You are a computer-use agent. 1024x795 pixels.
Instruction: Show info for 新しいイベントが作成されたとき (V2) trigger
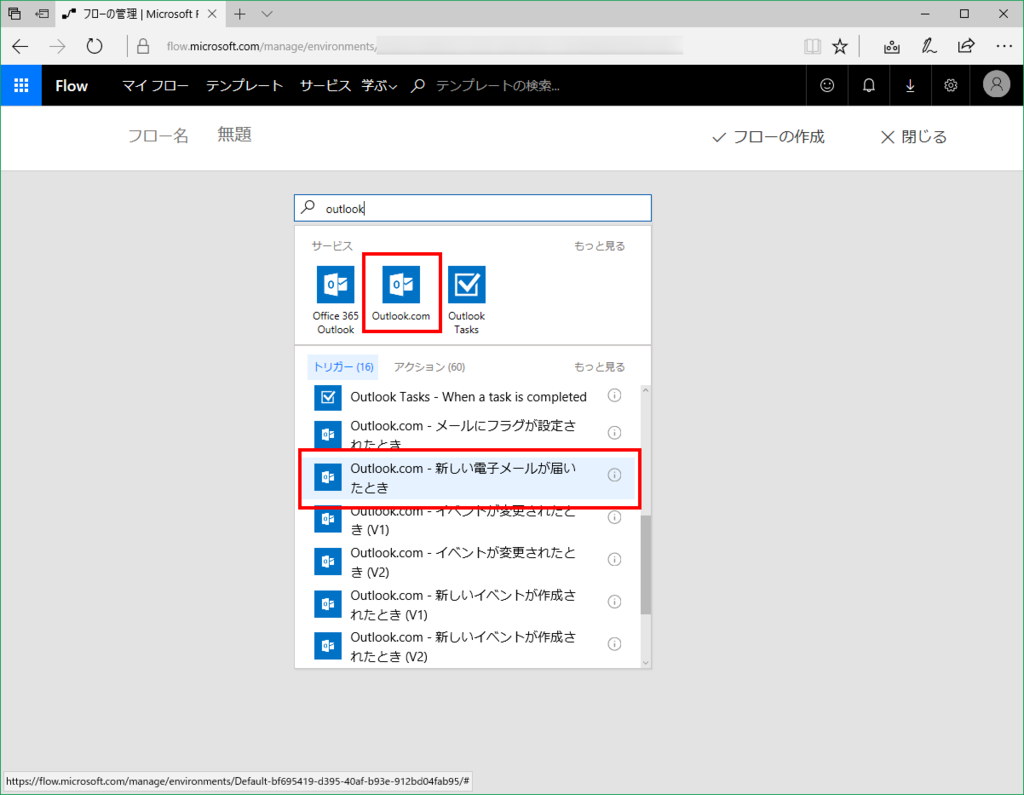pyautogui.click(x=615, y=644)
